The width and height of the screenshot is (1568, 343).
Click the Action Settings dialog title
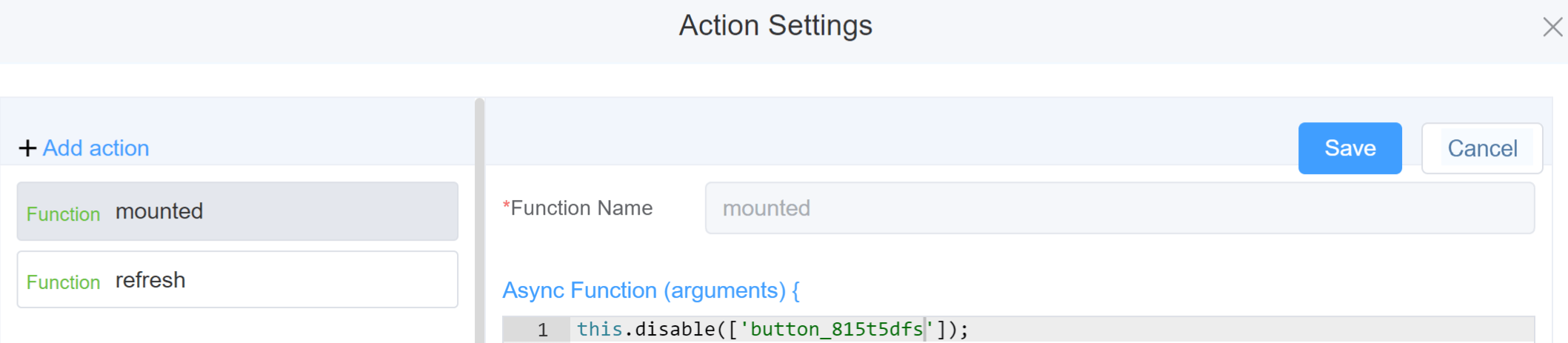click(775, 26)
